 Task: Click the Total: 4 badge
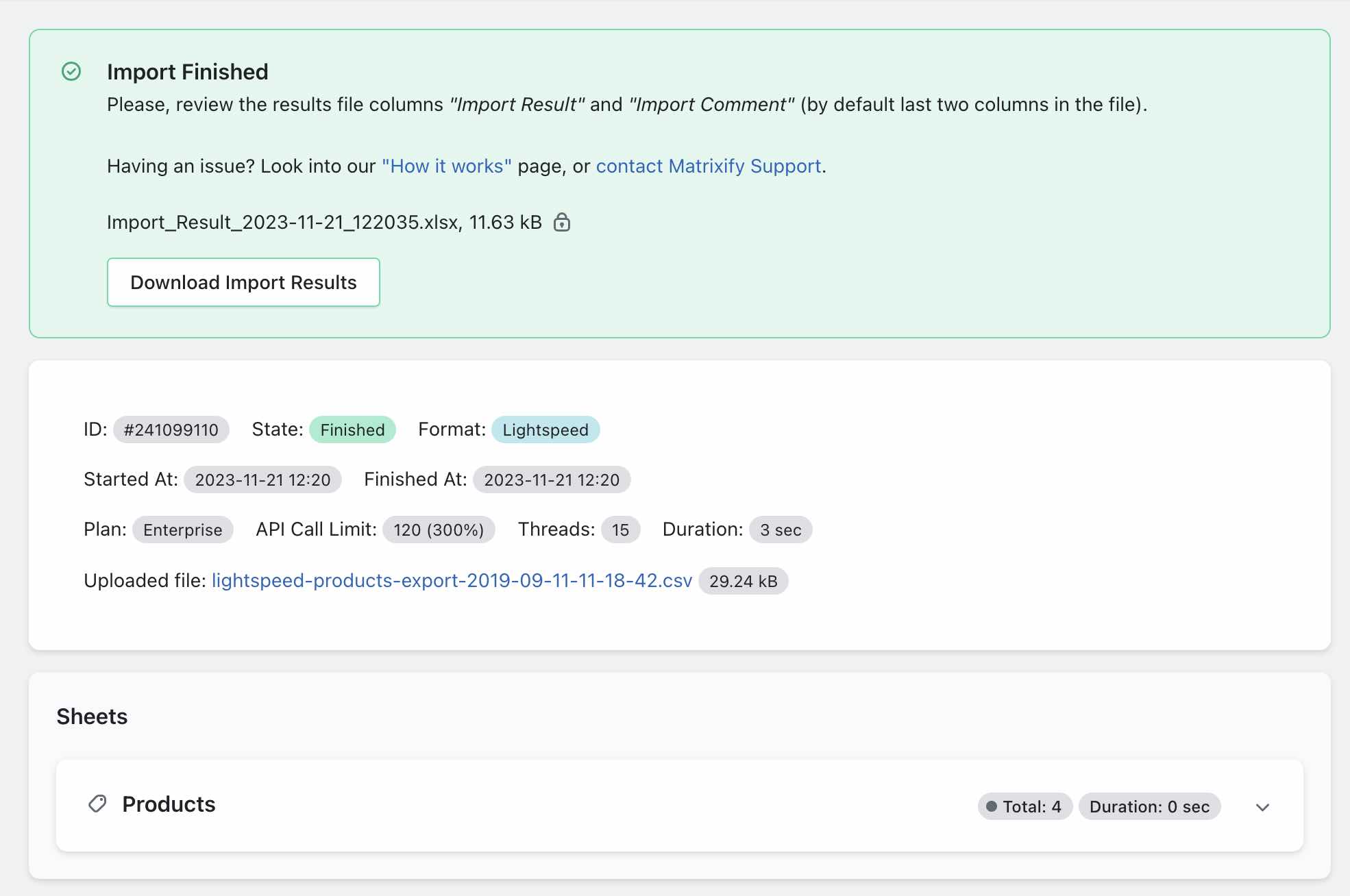[1024, 806]
